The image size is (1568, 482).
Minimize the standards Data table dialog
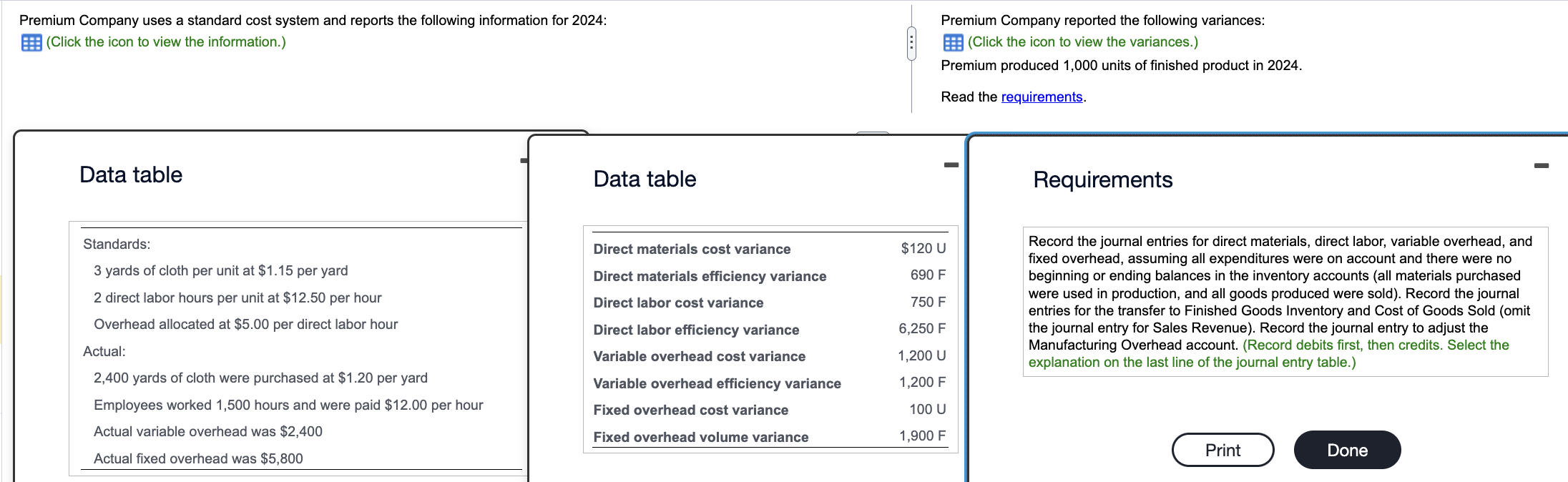[x=524, y=161]
